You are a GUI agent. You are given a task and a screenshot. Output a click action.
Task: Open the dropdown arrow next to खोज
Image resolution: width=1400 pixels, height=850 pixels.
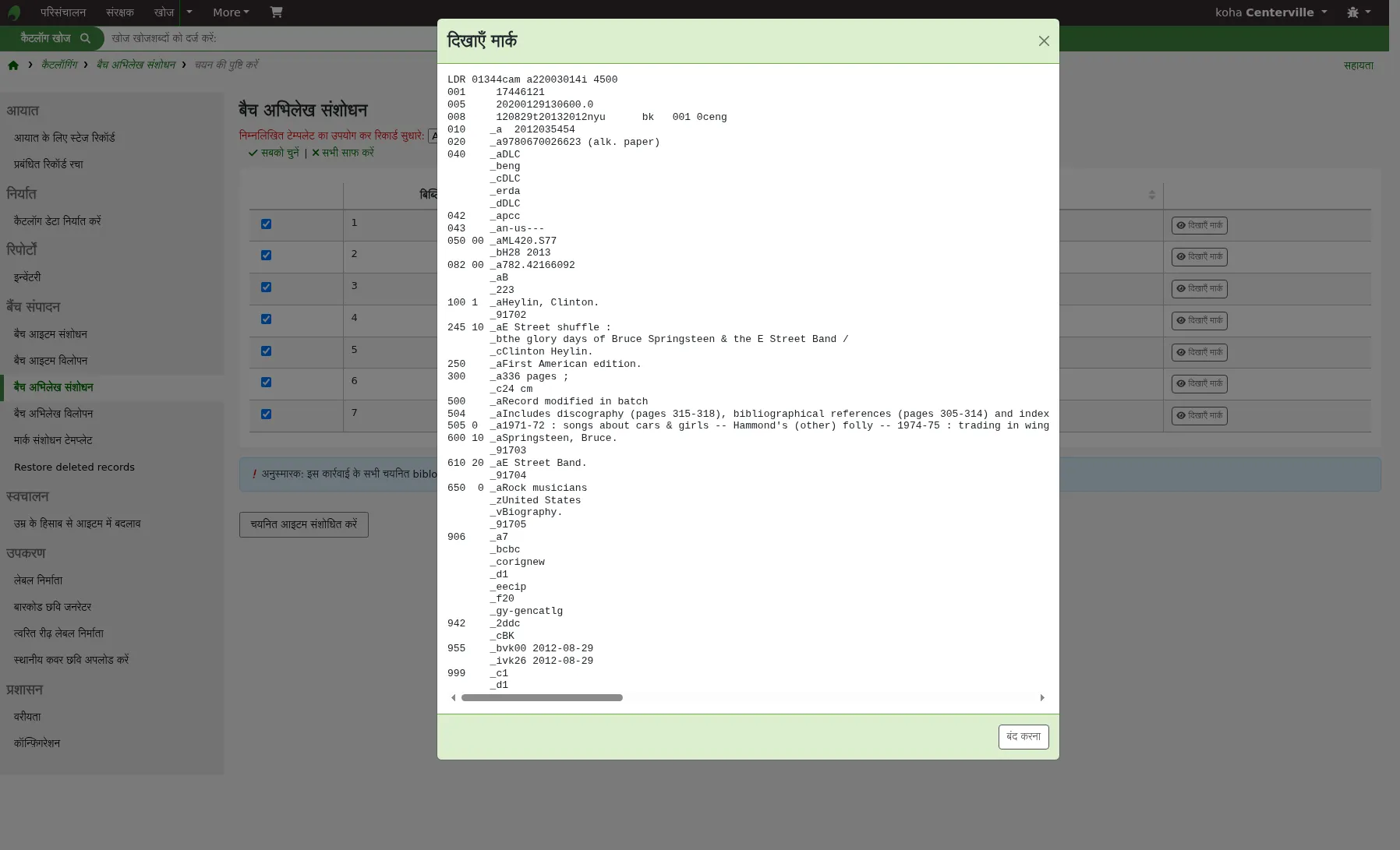click(189, 12)
